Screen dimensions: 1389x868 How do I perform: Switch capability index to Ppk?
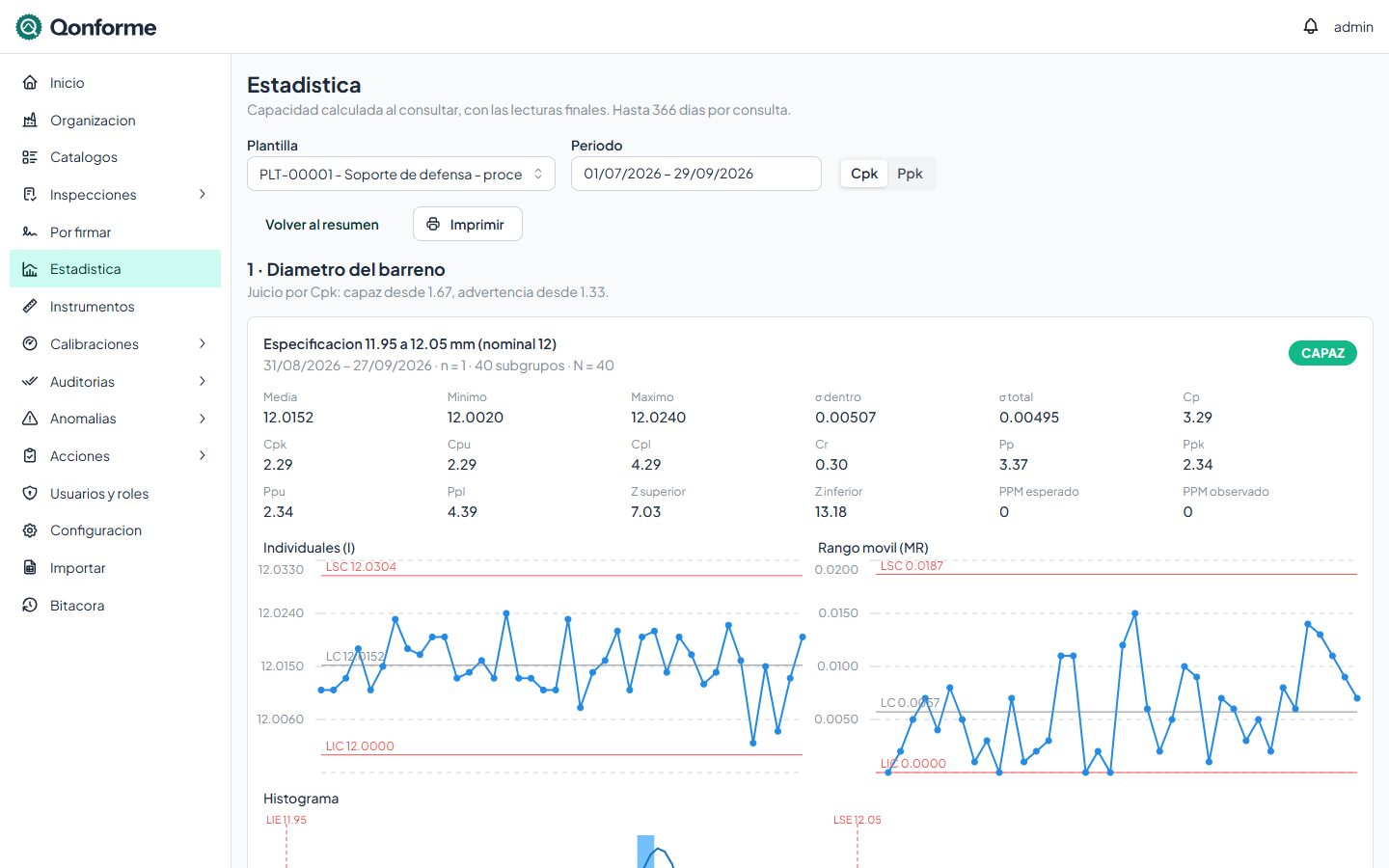(910, 174)
